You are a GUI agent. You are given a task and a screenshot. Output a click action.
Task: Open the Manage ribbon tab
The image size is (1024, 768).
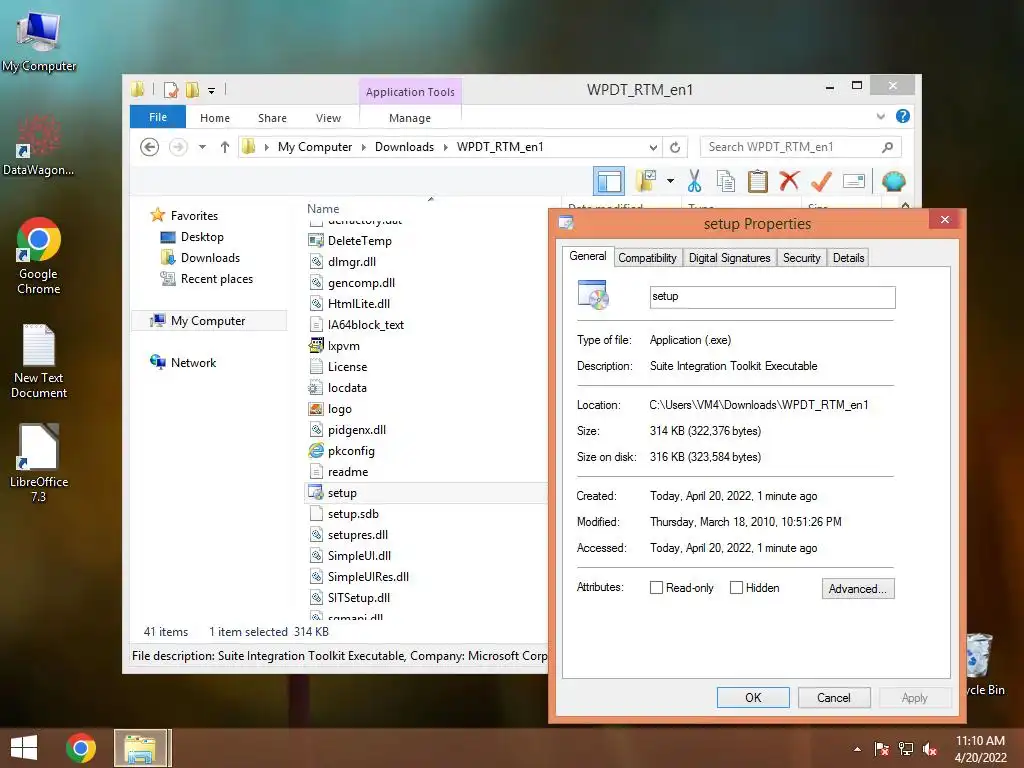[409, 118]
